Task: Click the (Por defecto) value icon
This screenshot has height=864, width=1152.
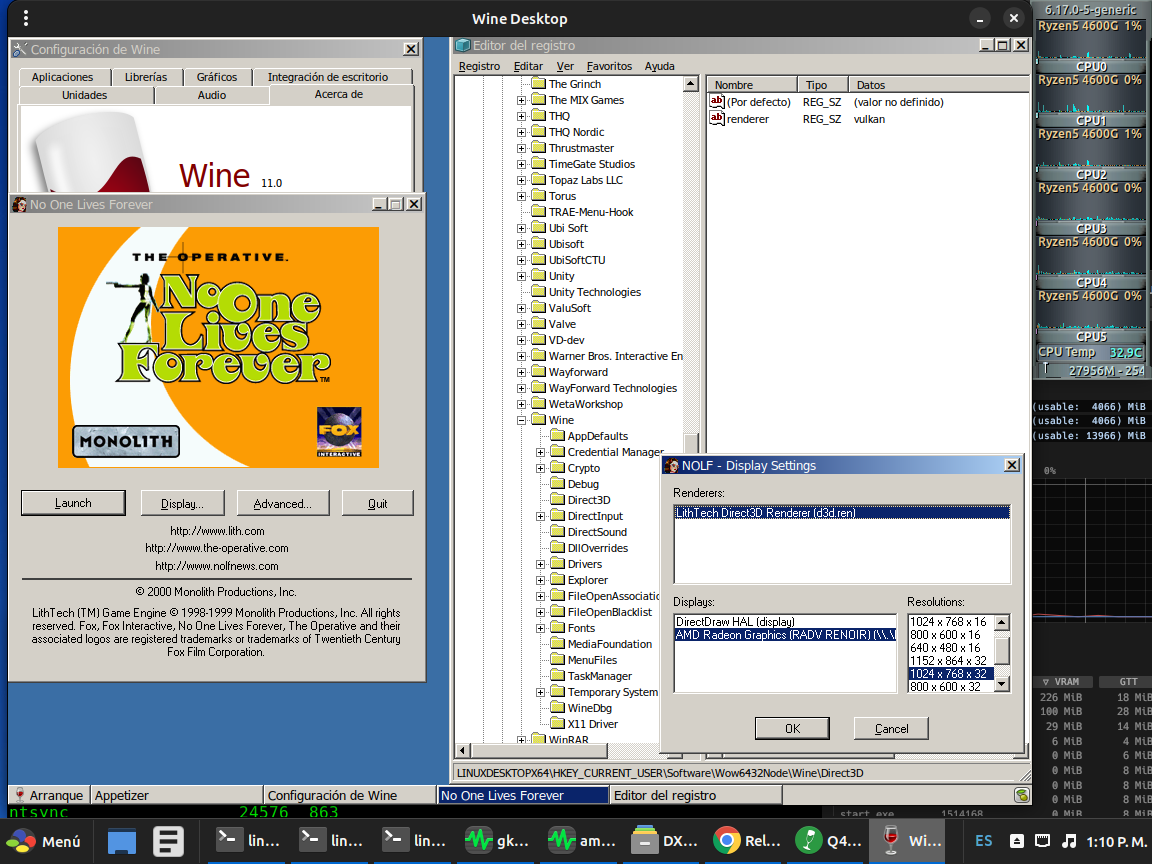Action: (x=717, y=101)
